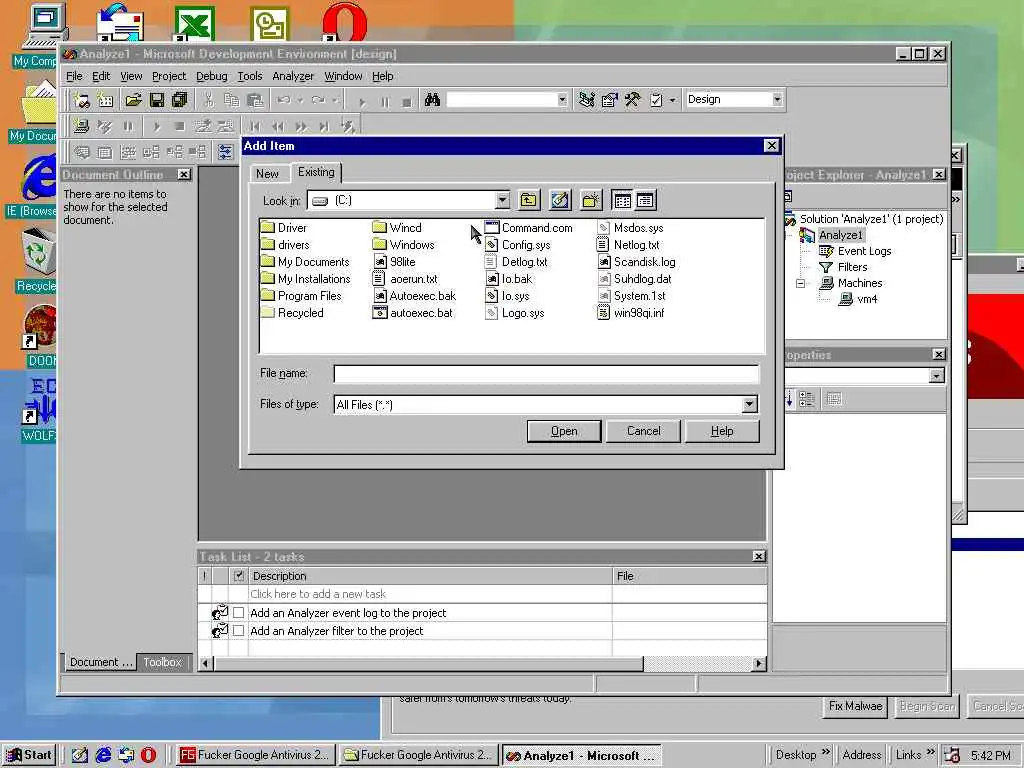Click the Cancel button in Add Item dialog
Image resolution: width=1024 pixels, height=768 pixels.
[643, 431]
